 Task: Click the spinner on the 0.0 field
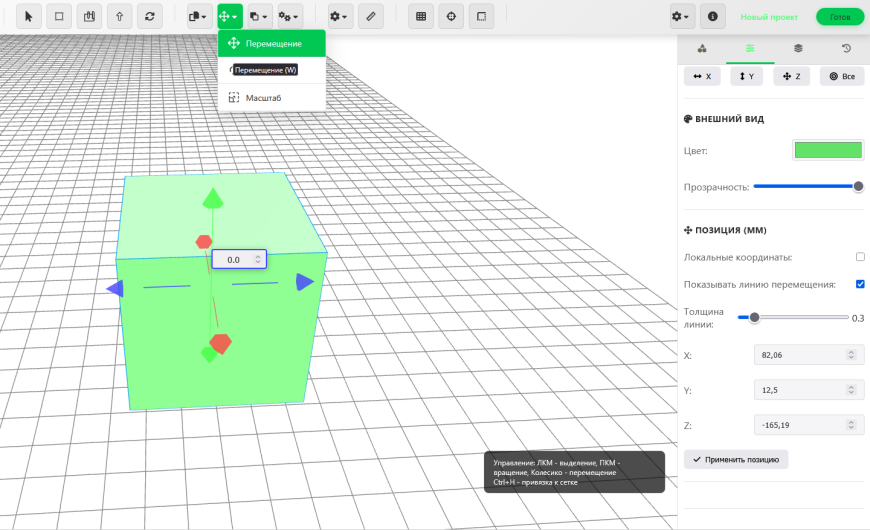click(258, 260)
